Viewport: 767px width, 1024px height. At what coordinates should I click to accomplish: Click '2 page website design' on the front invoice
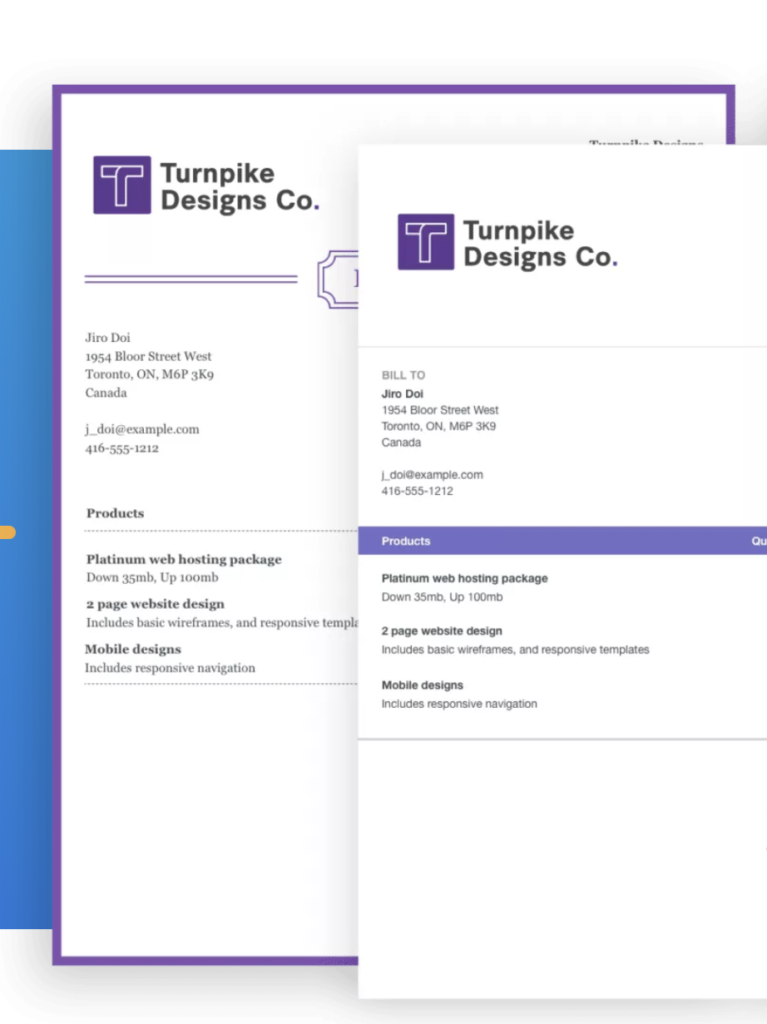pos(442,631)
